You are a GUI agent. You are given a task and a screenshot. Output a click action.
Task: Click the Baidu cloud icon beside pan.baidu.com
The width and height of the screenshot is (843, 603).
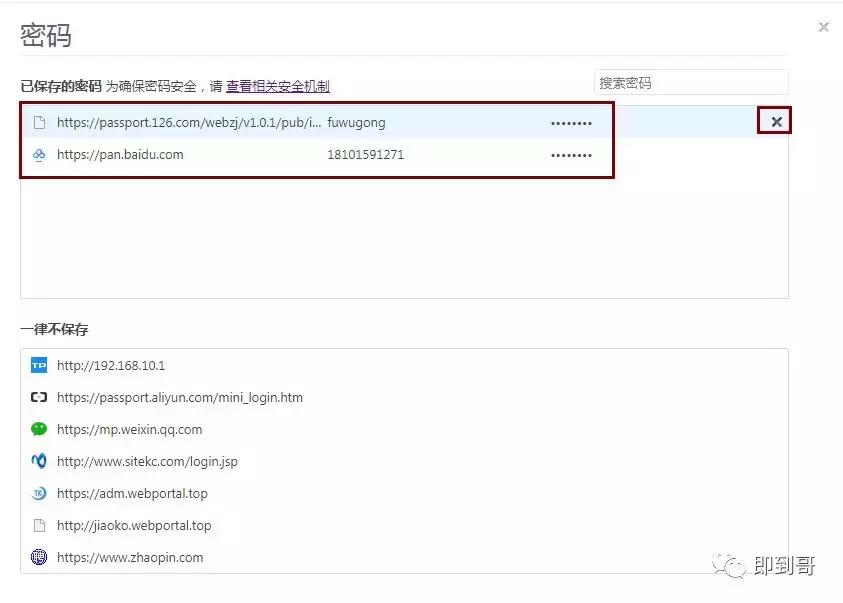tap(39, 155)
